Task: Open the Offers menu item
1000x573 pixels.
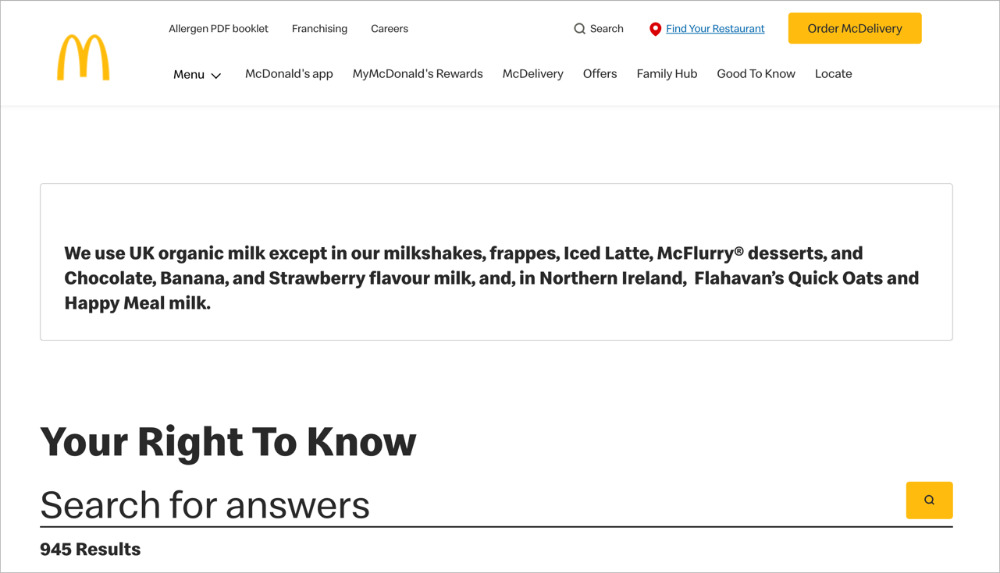Action: 599,74
